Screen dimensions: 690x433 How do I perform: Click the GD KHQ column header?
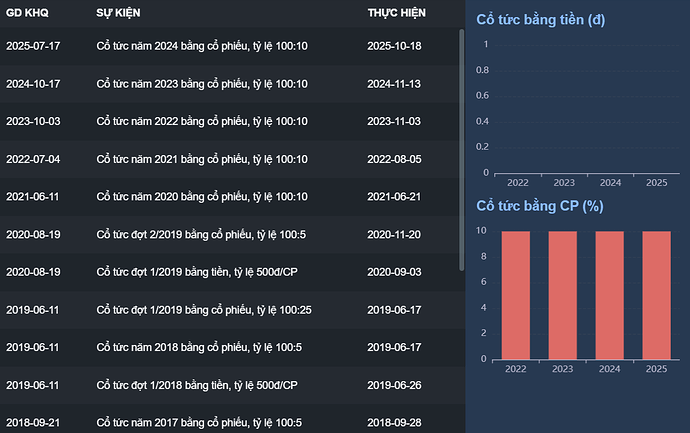click(x=27, y=13)
